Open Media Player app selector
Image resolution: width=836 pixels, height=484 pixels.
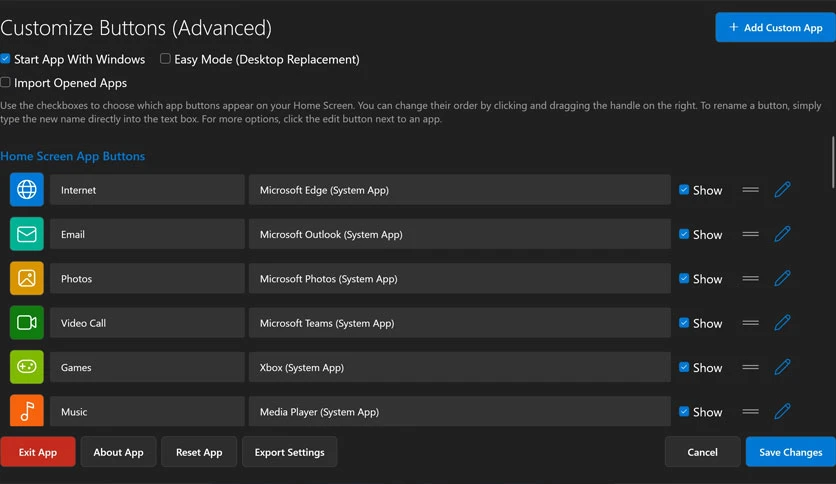point(460,411)
